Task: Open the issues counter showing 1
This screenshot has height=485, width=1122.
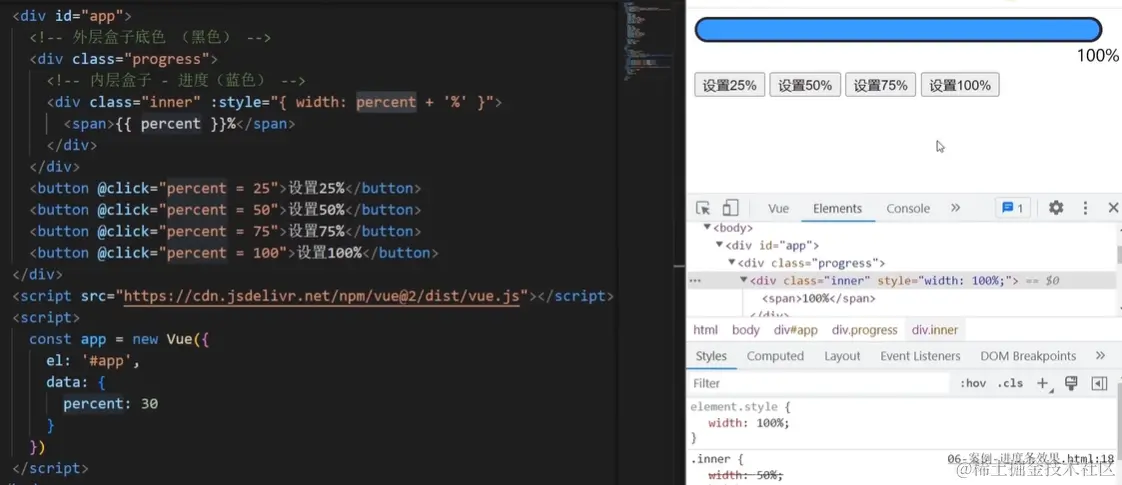Action: tap(1013, 208)
